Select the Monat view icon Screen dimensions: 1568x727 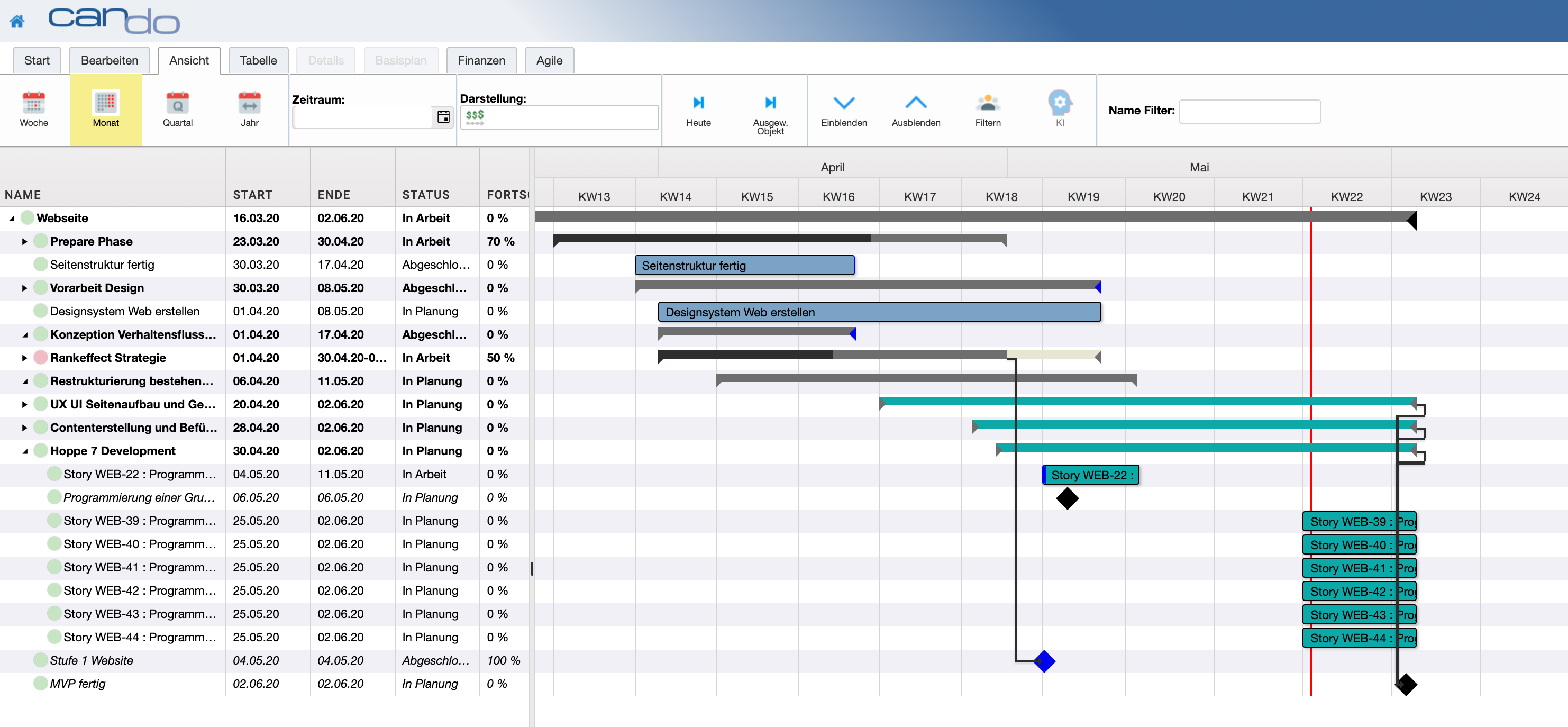click(105, 103)
